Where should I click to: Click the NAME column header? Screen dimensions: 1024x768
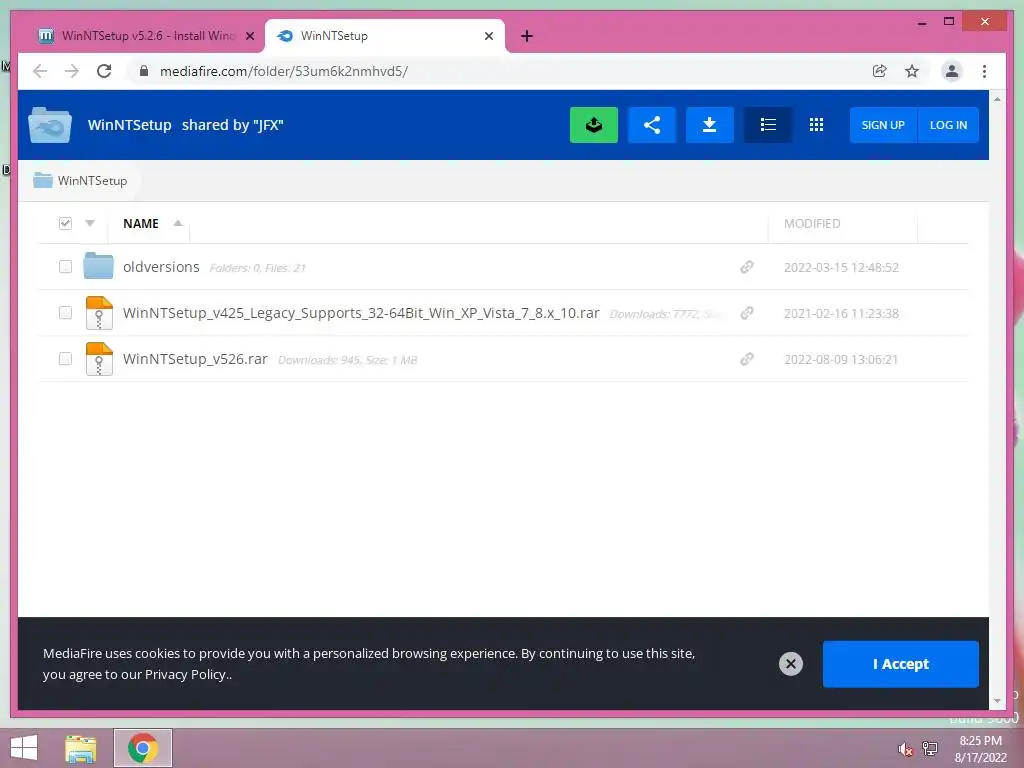[x=141, y=223]
